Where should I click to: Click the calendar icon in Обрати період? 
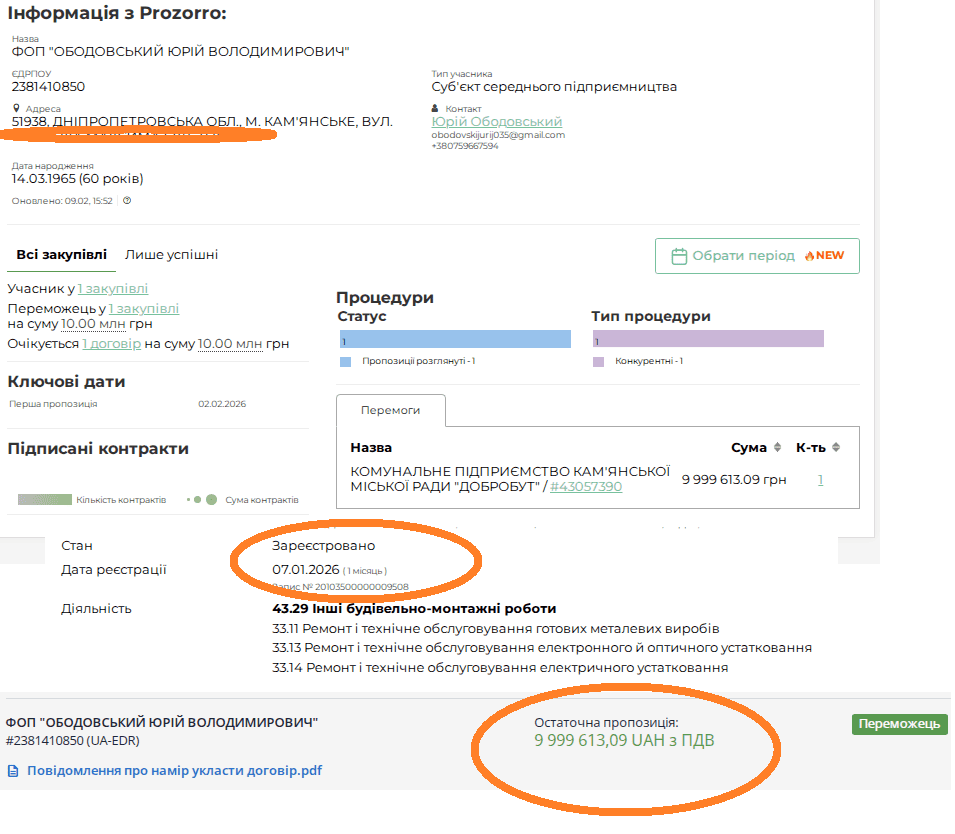pyautogui.click(x=679, y=256)
